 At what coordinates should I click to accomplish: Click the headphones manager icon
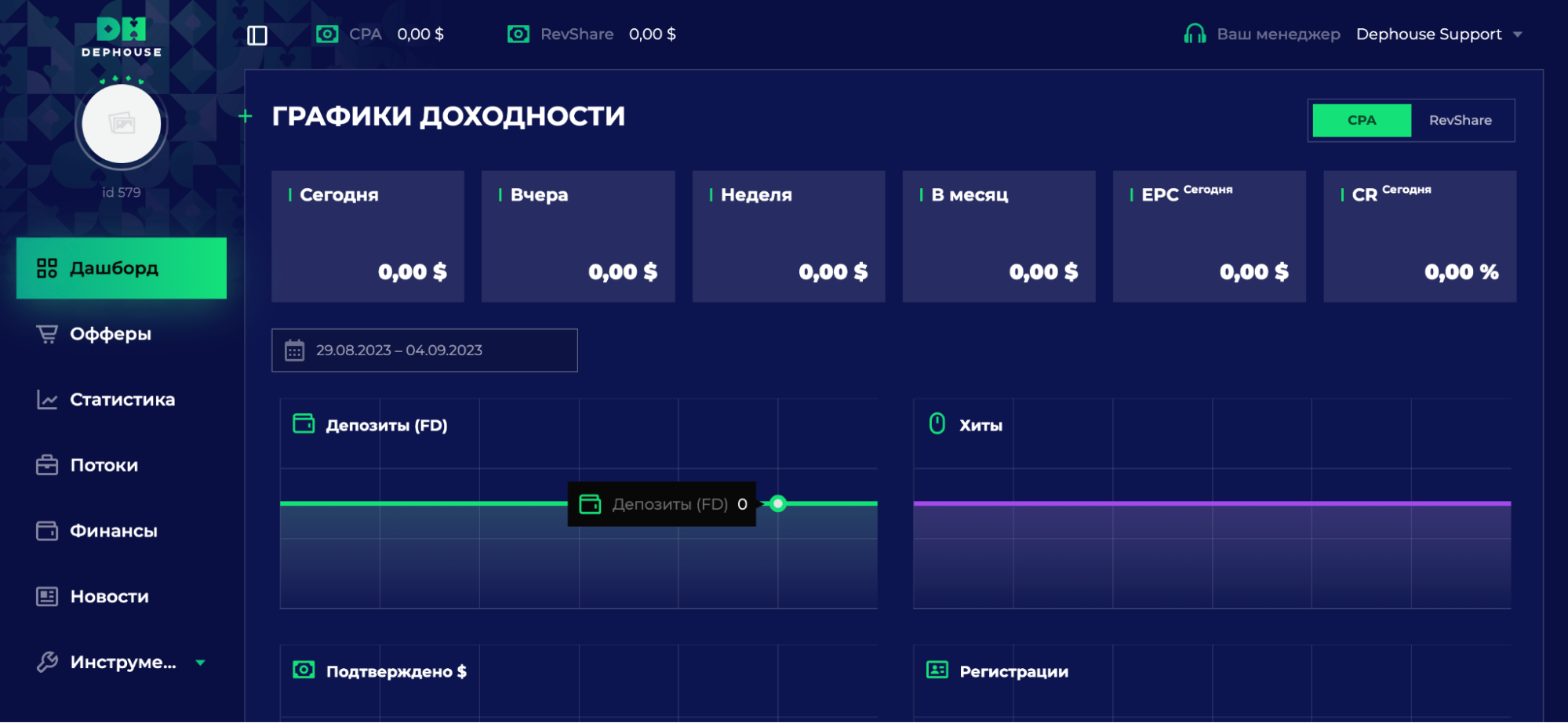point(1195,34)
